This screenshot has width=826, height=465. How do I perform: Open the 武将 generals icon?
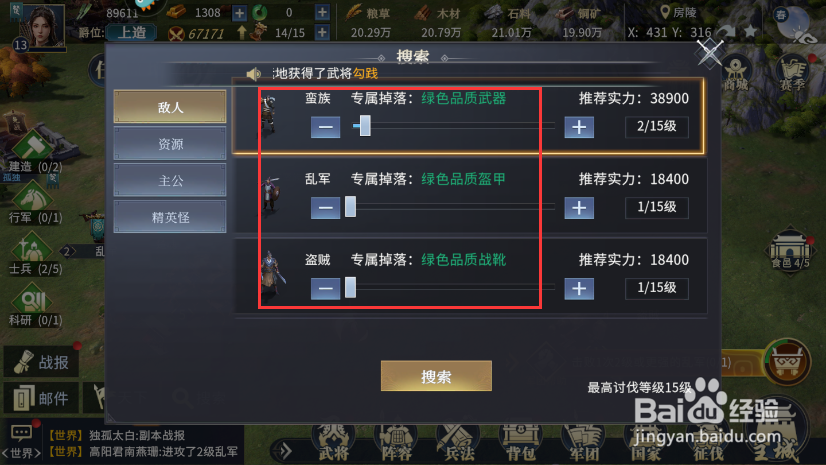pyautogui.click(x=333, y=441)
